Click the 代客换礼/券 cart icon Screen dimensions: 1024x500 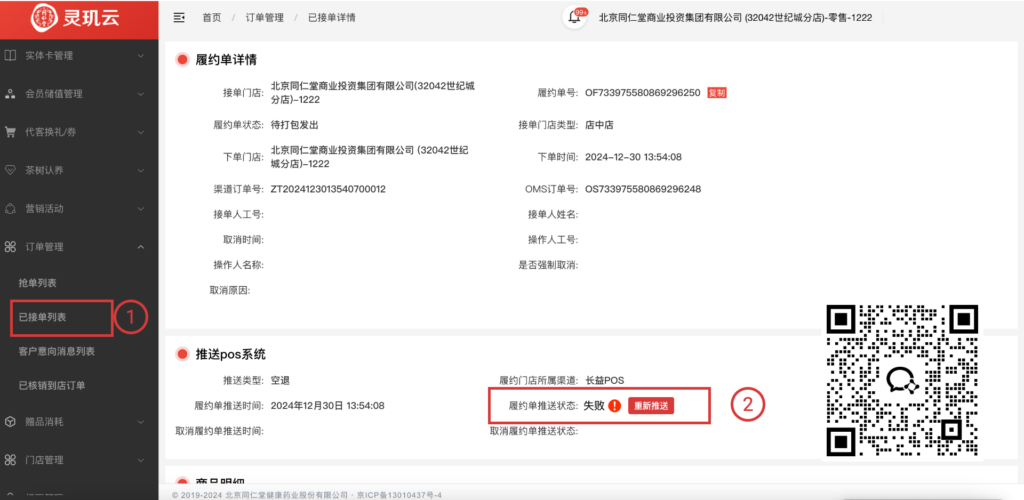tap(10, 132)
